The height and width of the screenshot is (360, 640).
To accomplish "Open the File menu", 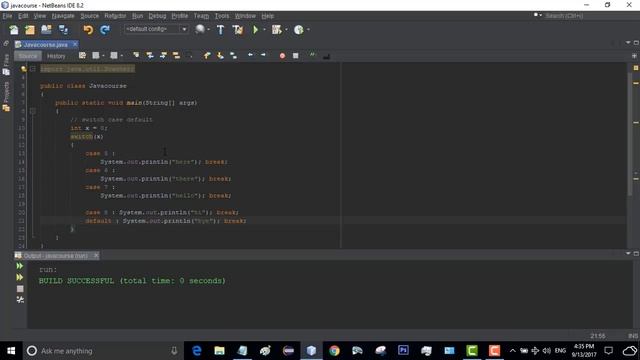I will 7,16.
